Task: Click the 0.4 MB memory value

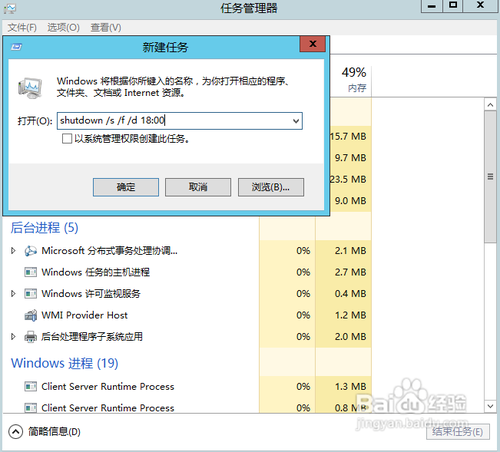Action: [351, 294]
